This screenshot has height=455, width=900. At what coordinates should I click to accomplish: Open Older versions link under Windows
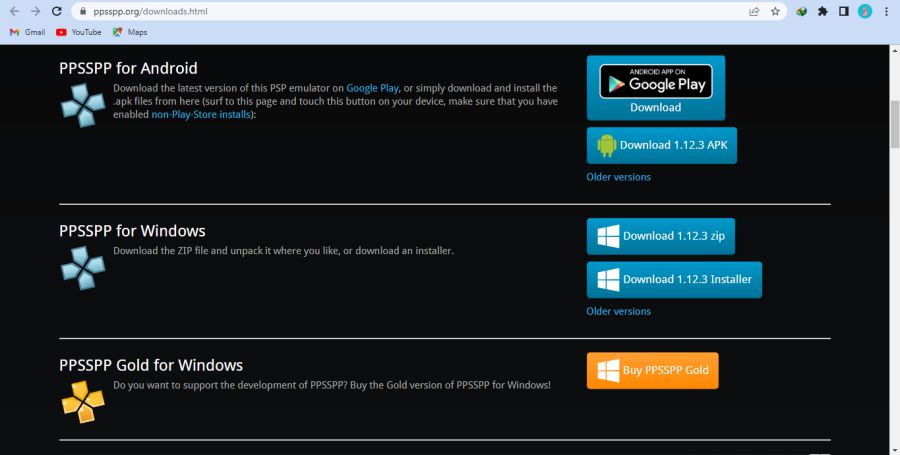point(618,311)
